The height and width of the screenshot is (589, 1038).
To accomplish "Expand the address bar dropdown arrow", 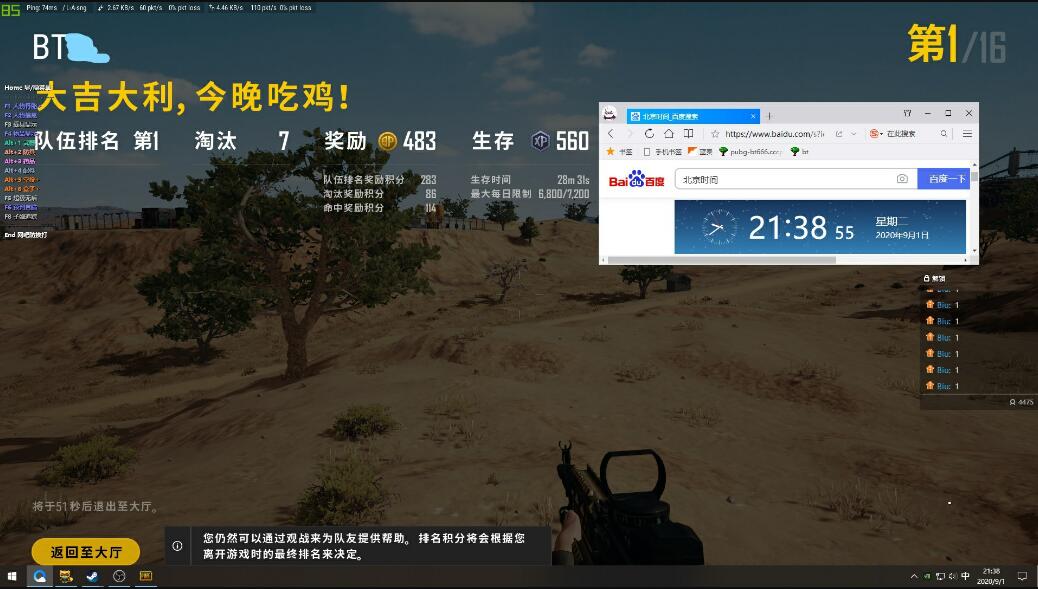I will click(853, 133).
